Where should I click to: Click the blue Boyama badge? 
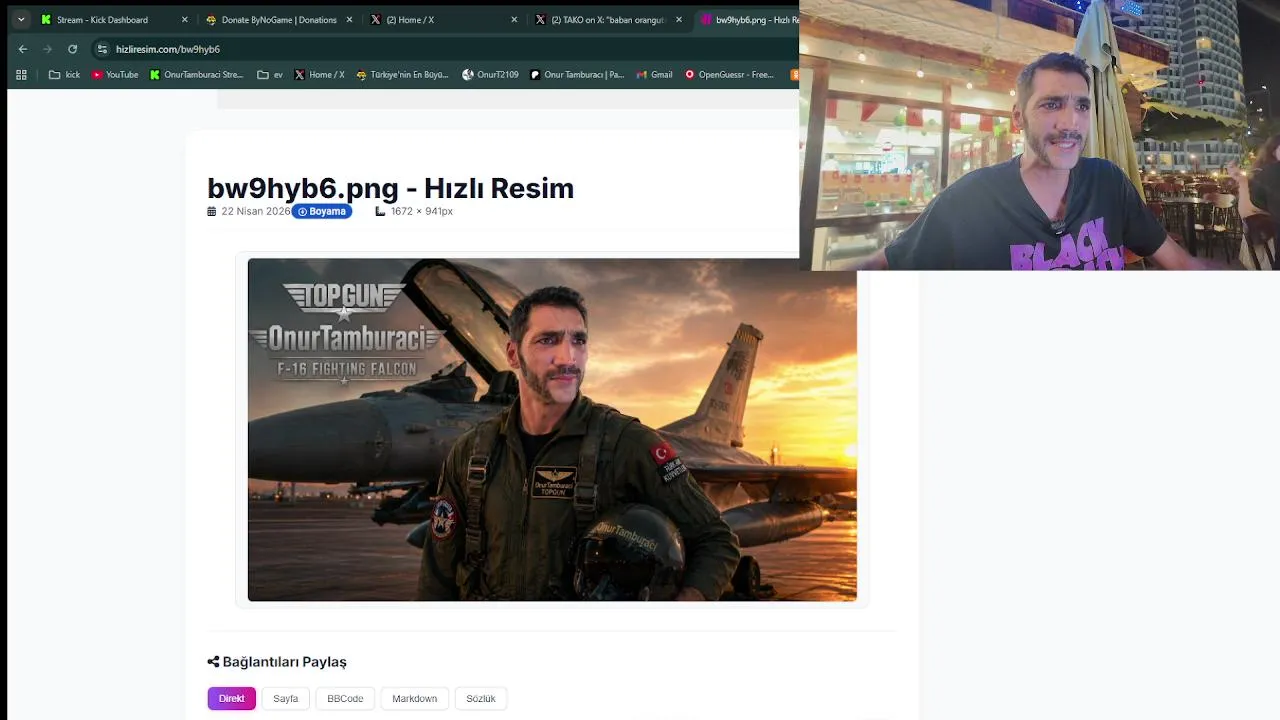(x=322, y=211)
